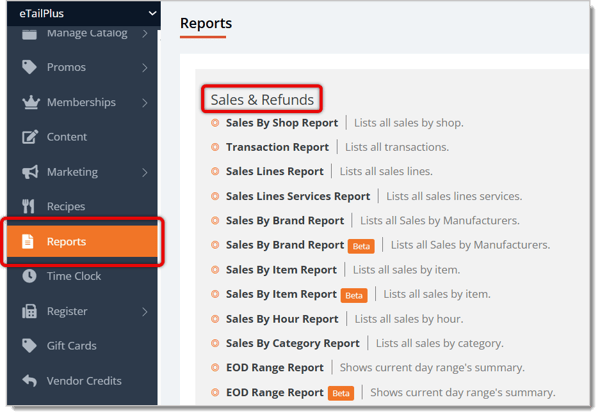Expand the Marketing submenu chevron
The image size is (600, 416).
click(x=145, y=173)
